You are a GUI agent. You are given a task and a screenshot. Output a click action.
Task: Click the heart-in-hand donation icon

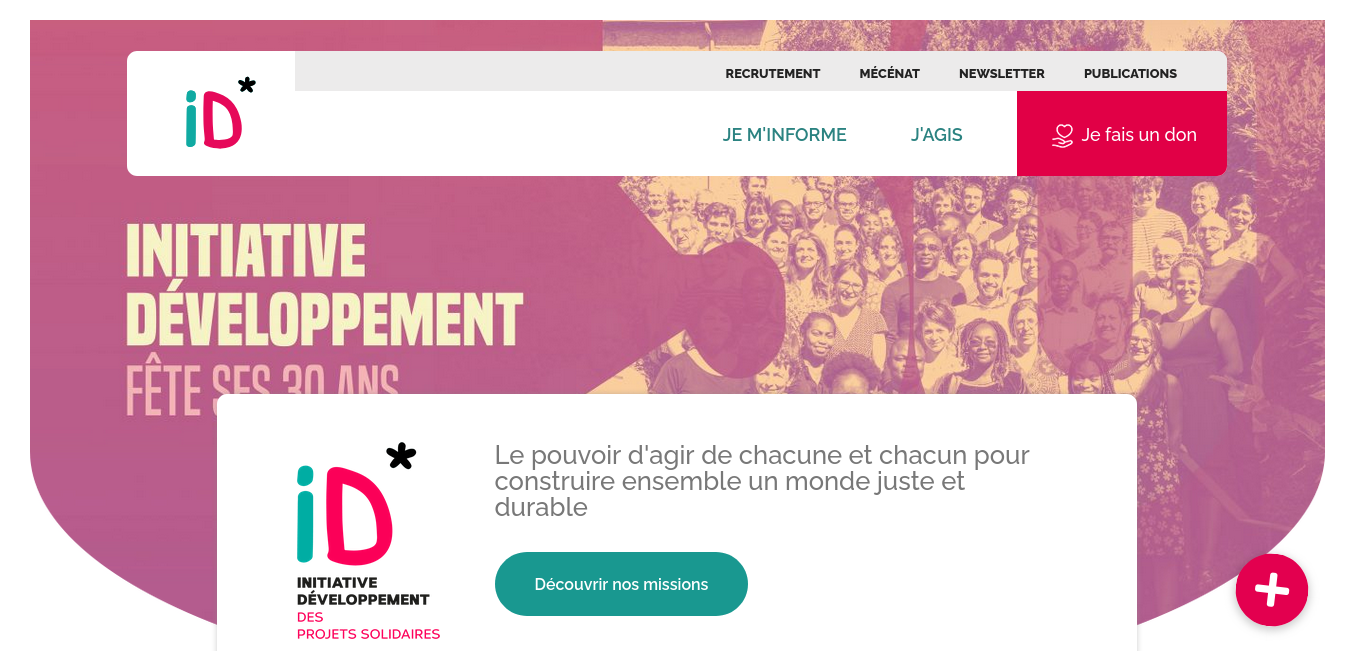pos(1062,135)
